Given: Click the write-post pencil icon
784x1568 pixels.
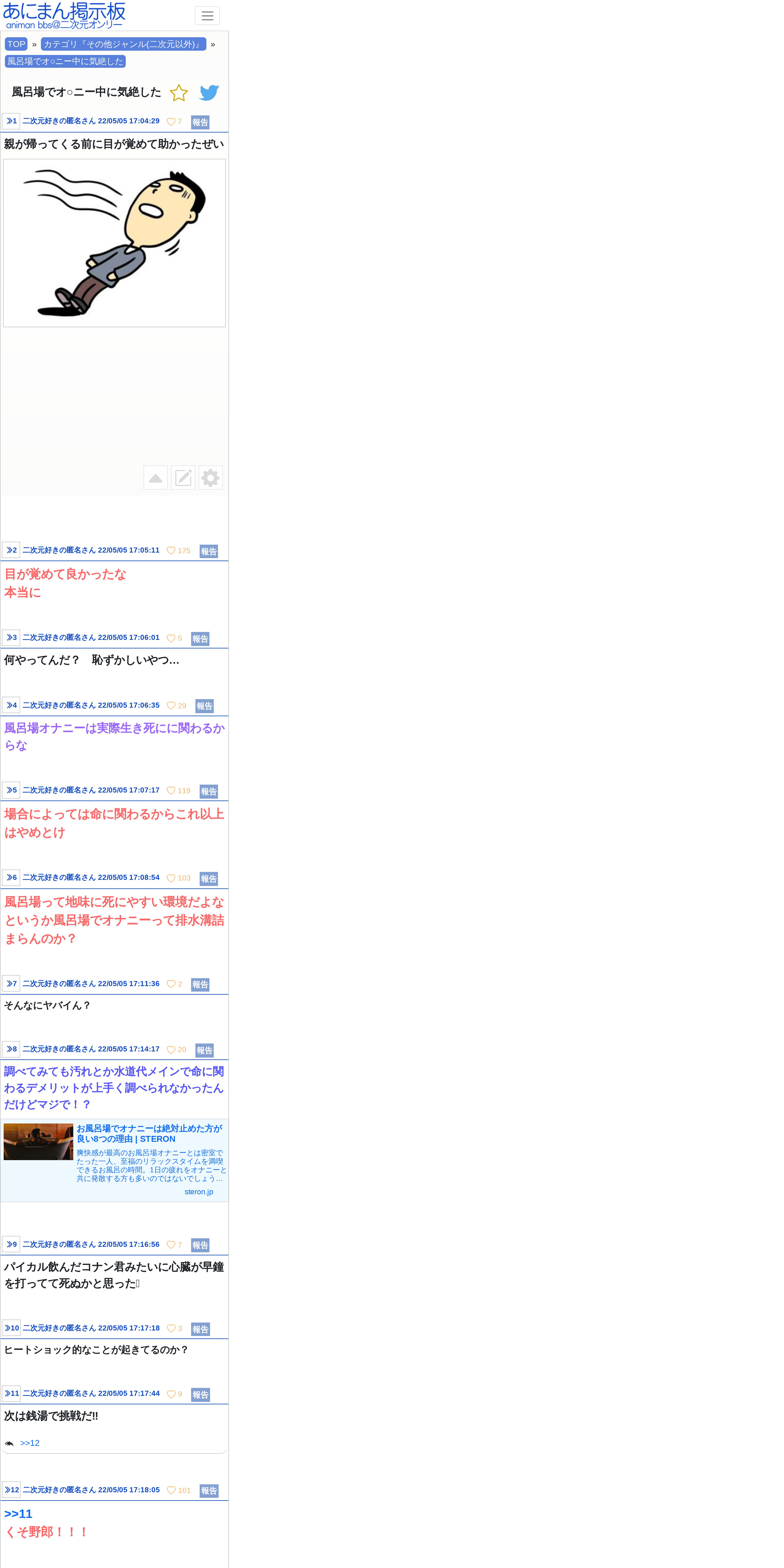Looking at the screenshot, I should click(x=183, y=478).
